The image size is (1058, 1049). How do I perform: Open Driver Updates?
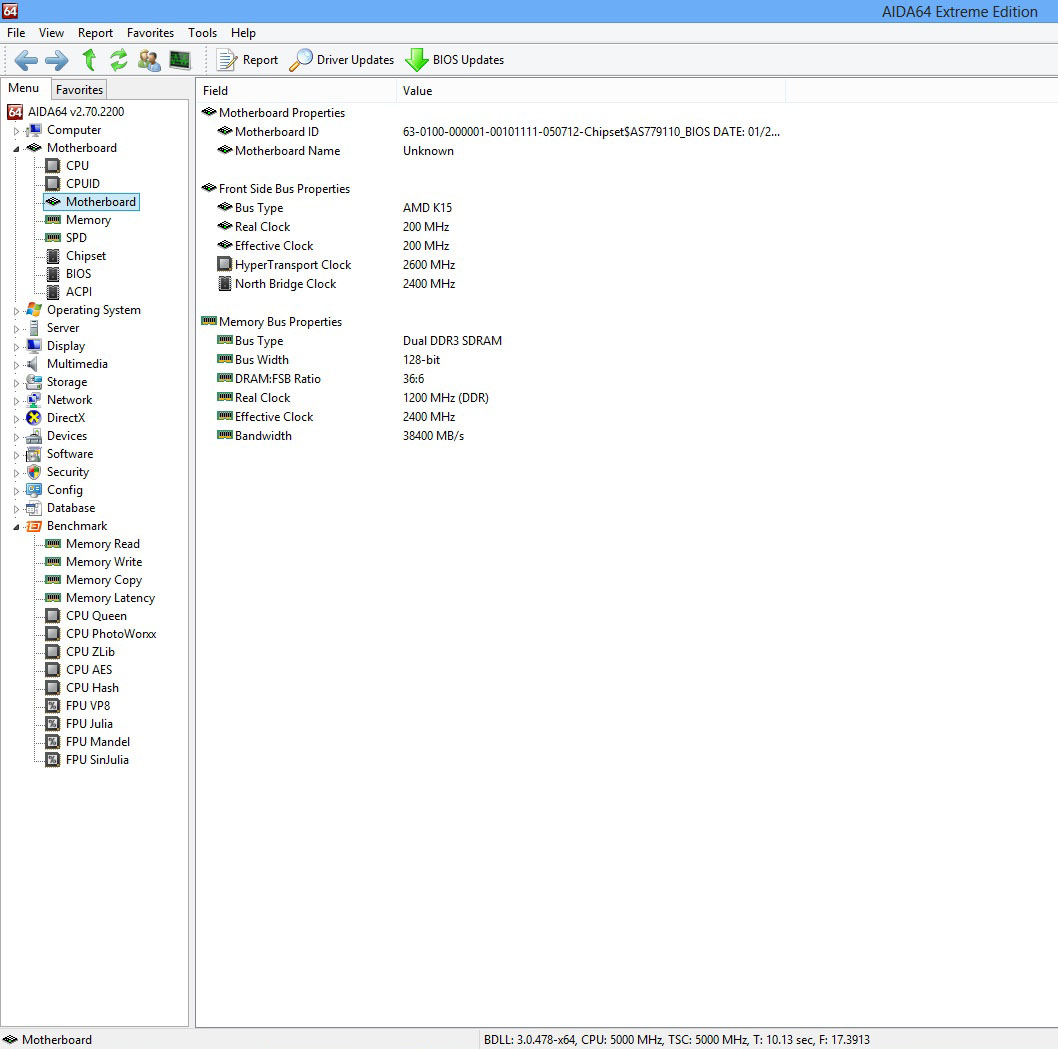click(x=341, y=60)
